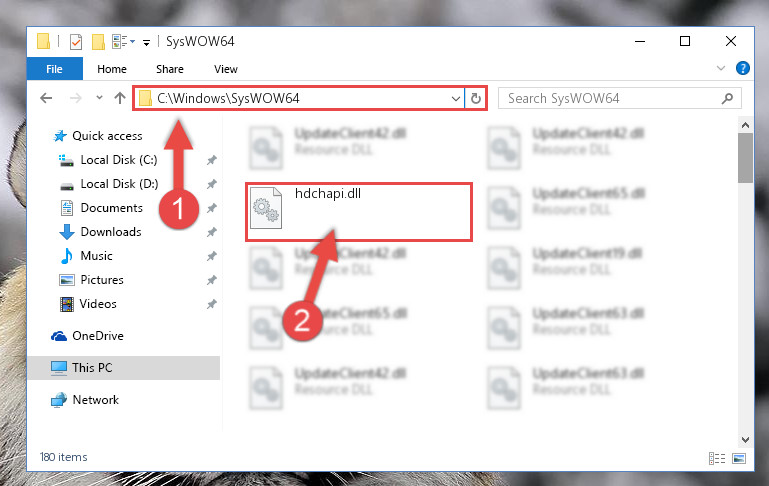Viewport: 769px width, 486px height.
Task: Switch to large thumbnails view icon
Action: 739,459
